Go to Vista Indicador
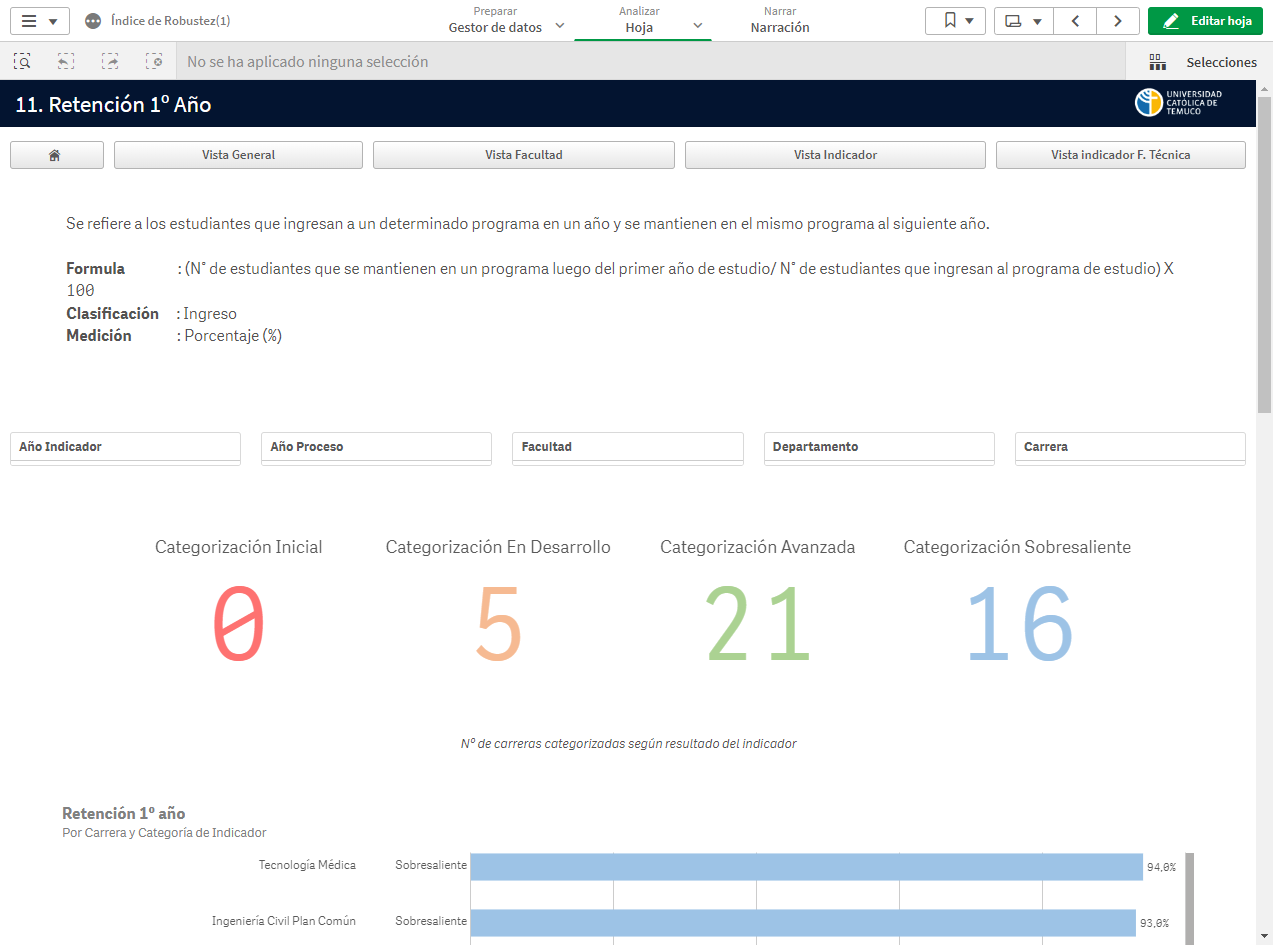The height and width of the screenshot is (945, 1273). [835, 155]
